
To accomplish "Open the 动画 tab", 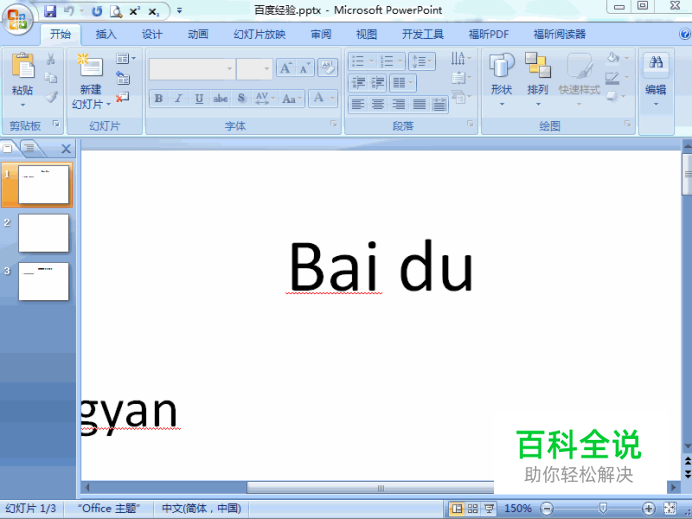I will point(198,34).
